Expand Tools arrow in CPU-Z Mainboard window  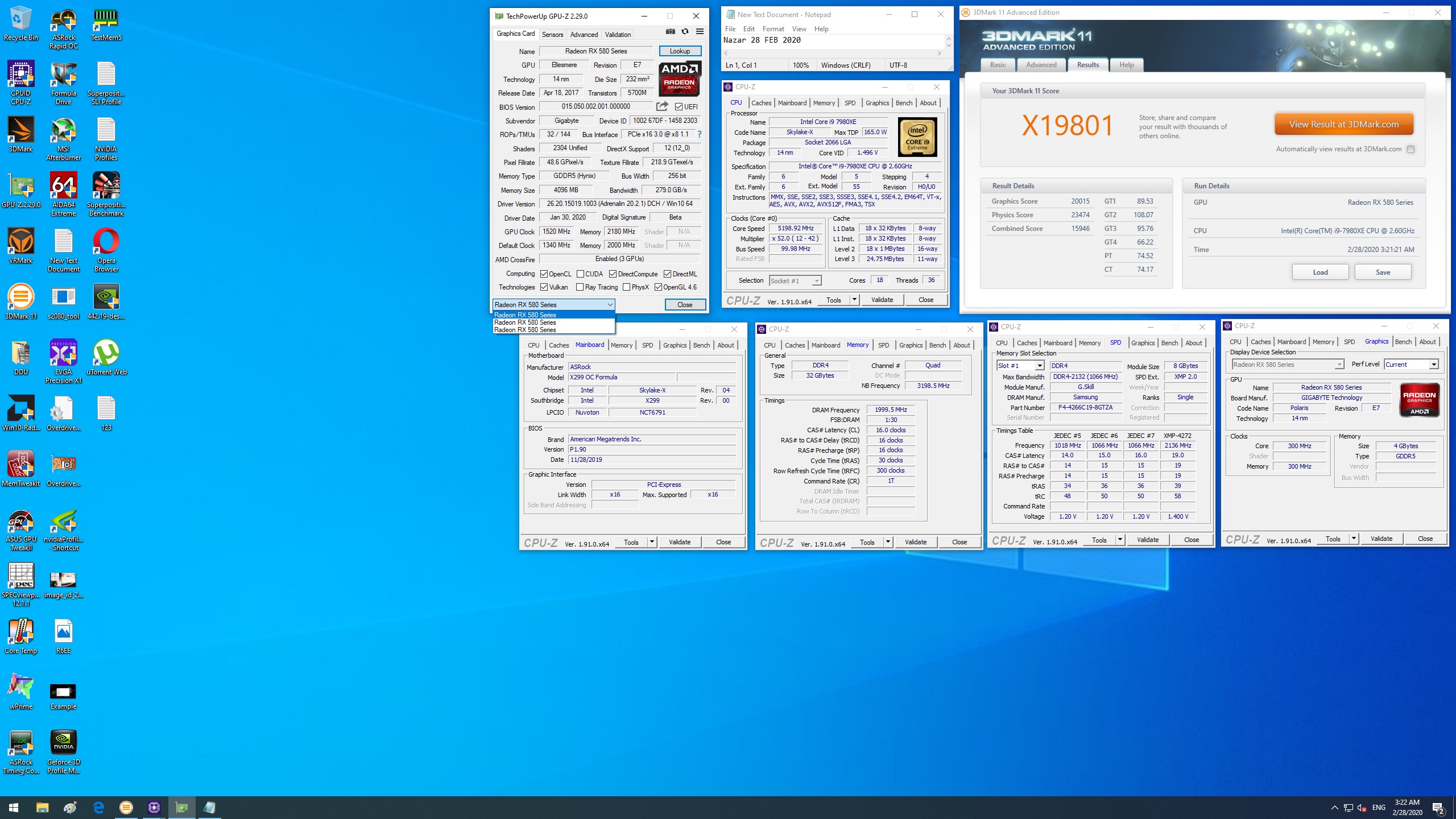tap(652, 542)
